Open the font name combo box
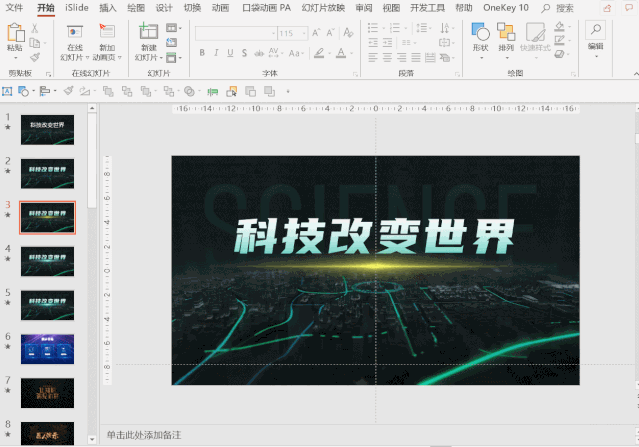 click(236, 33)
